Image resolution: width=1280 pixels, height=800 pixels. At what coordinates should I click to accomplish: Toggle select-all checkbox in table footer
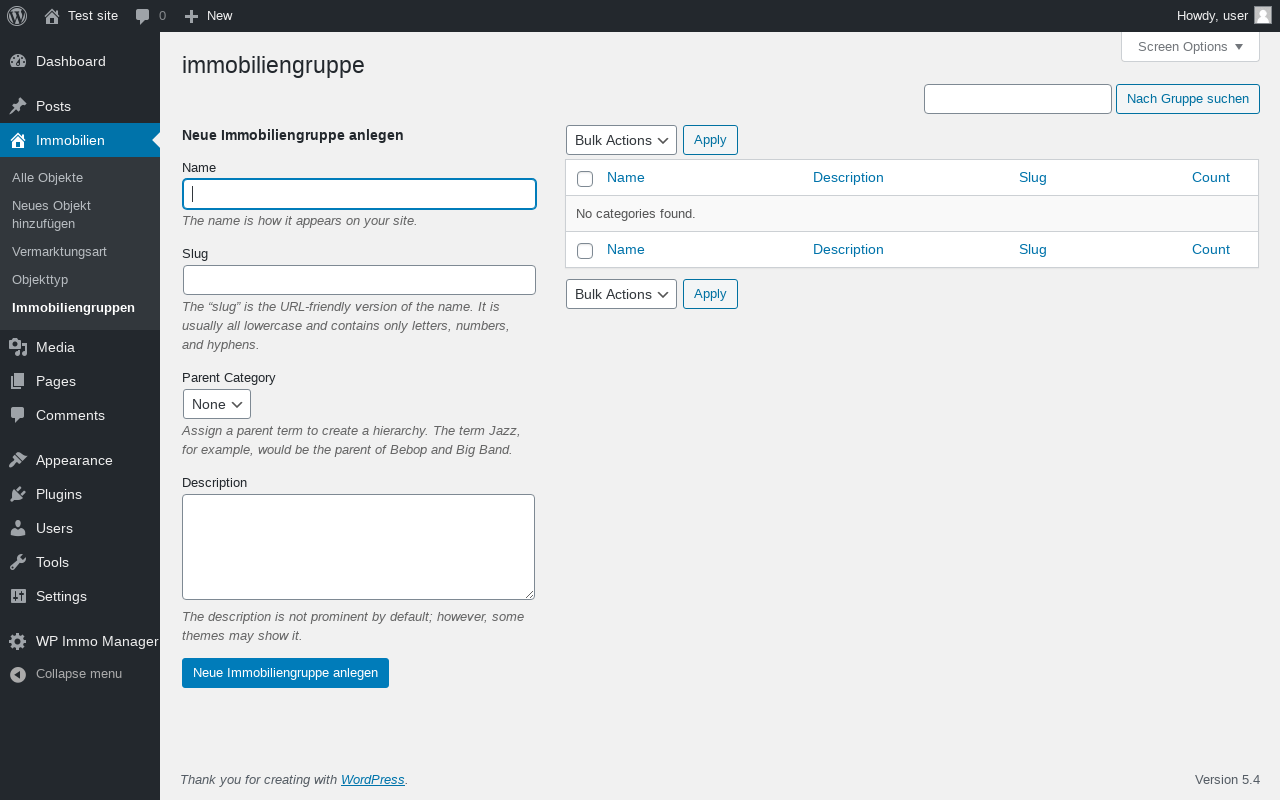585,250
